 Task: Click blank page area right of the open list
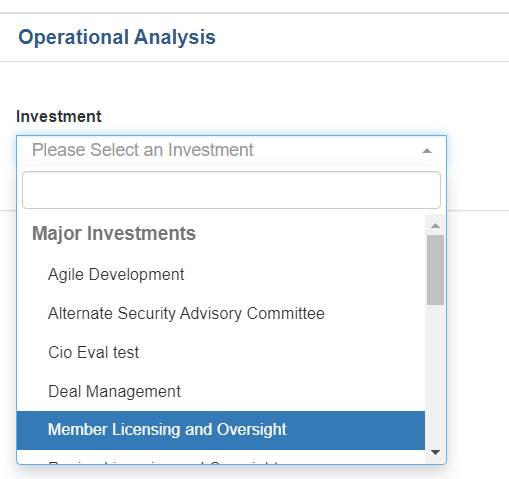pos(478,333)
